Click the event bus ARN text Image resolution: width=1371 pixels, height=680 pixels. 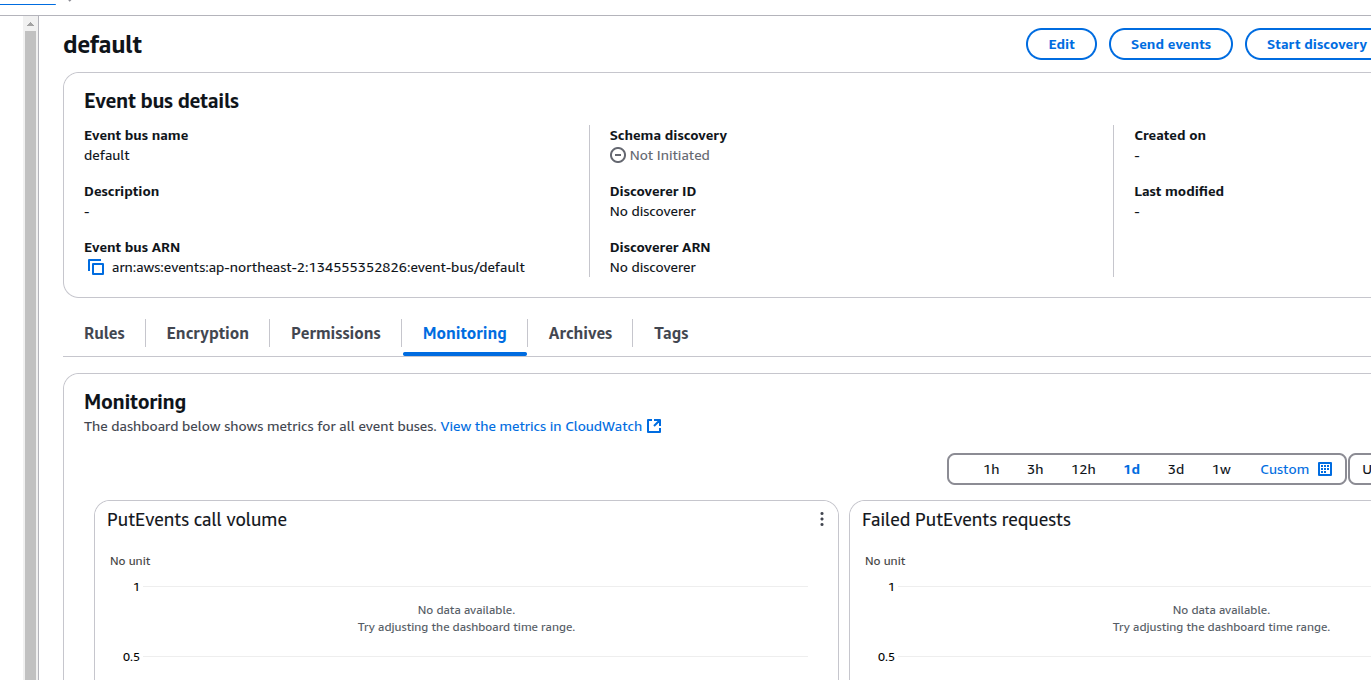(x=318, y=267)
